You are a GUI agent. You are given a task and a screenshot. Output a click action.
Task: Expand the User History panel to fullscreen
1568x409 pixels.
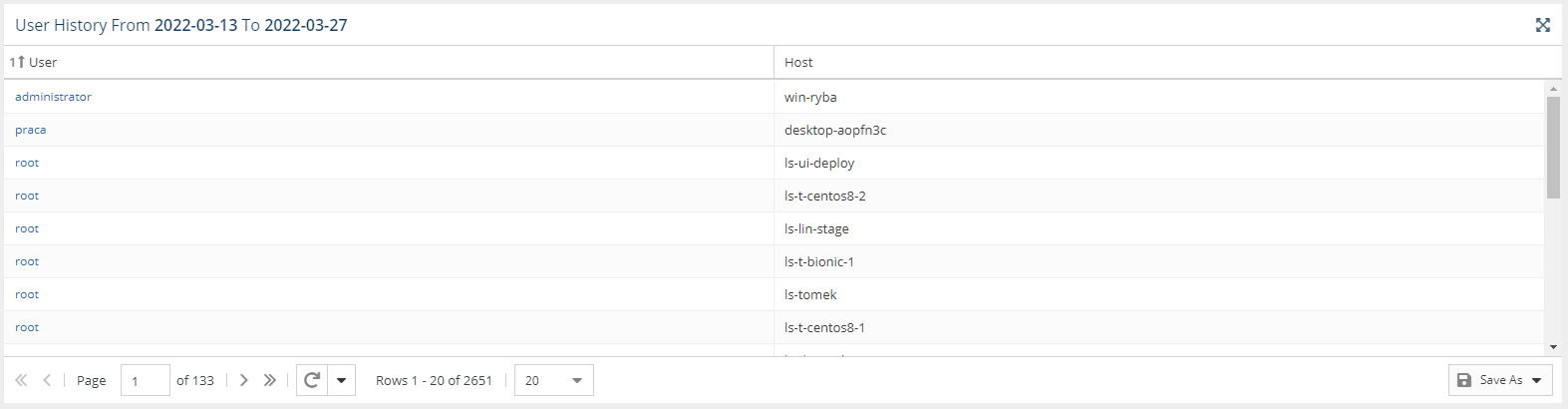(x=1542, y=25)
